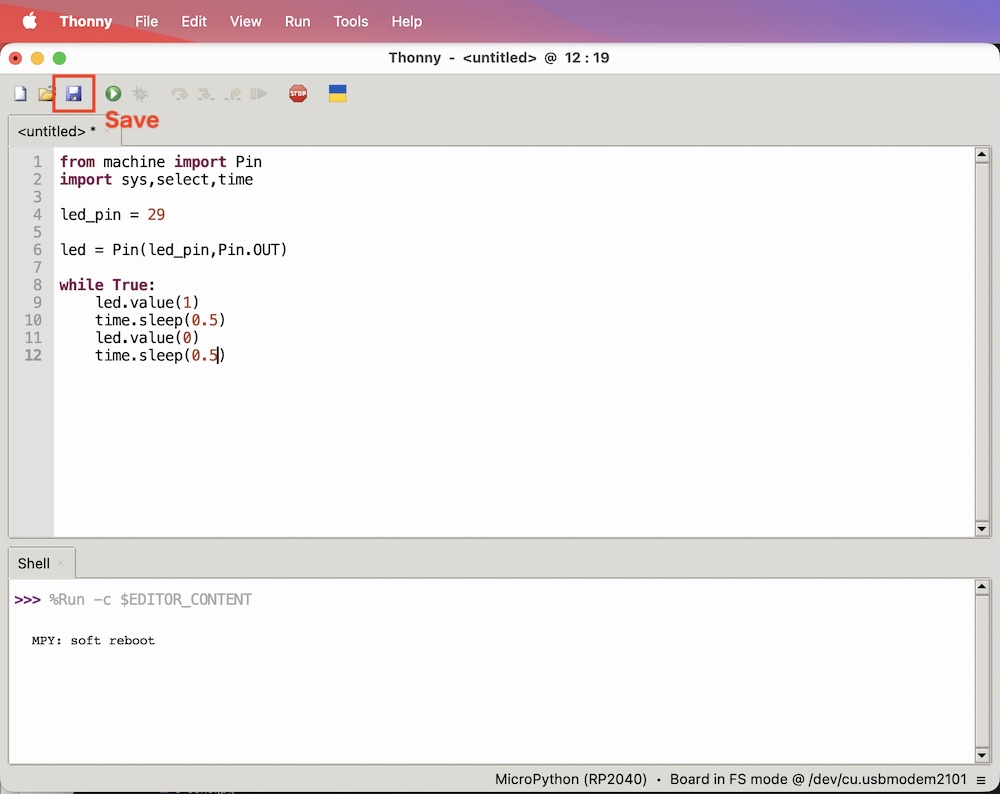This screenshot has height=794, width=1000.
Task: Open the Run menu
Action: 297,21
